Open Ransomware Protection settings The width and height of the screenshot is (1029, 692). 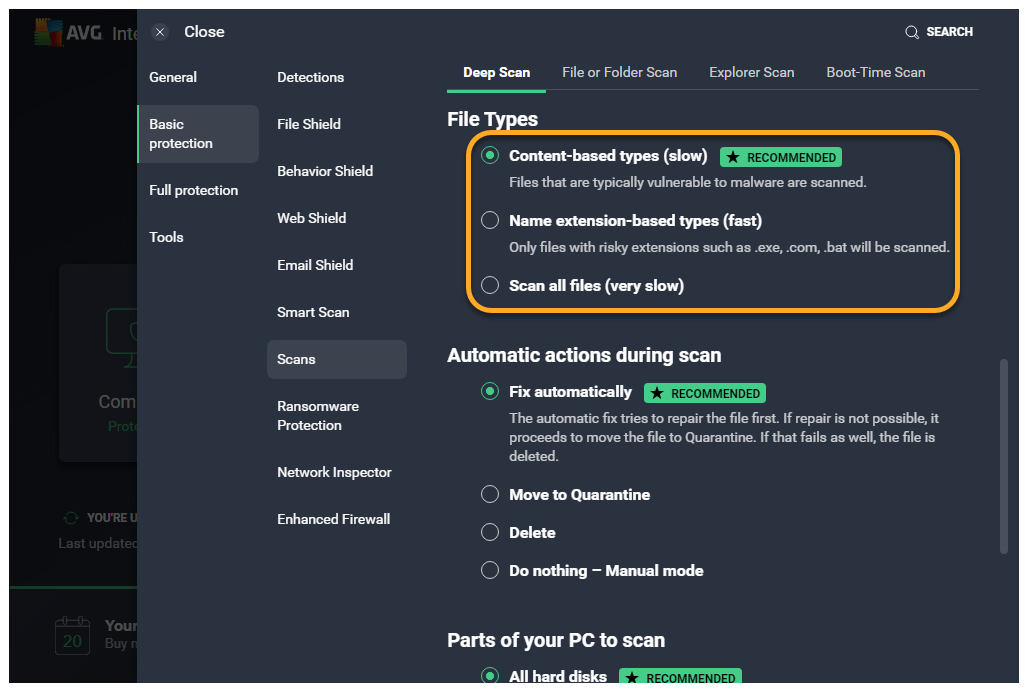pyautogui.click(x=318, y=415)
